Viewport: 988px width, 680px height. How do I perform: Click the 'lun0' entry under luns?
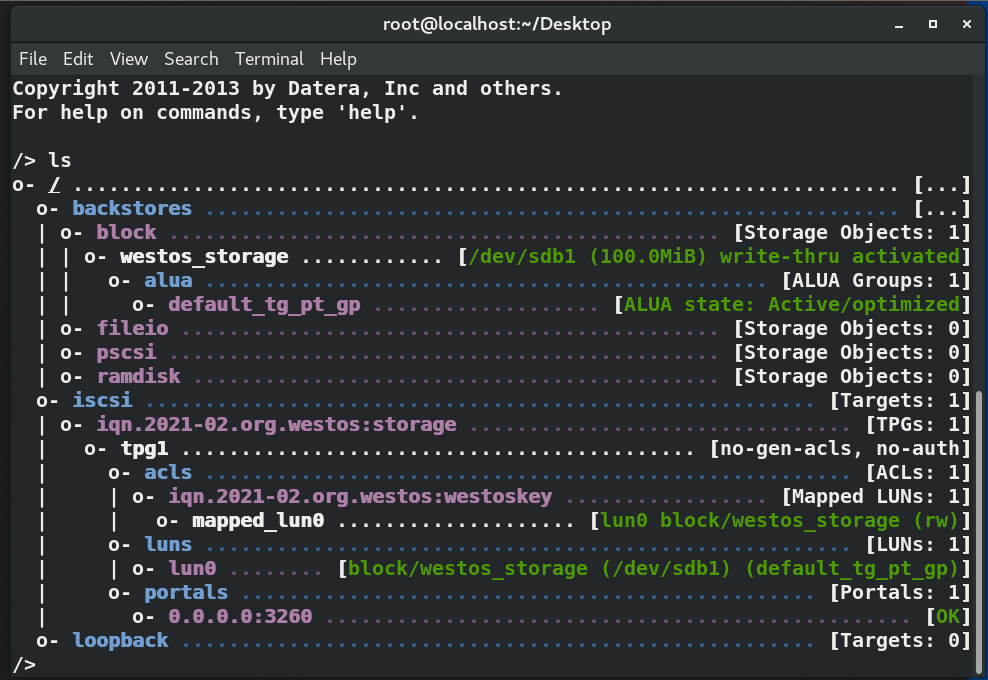[x=192, y=568]
